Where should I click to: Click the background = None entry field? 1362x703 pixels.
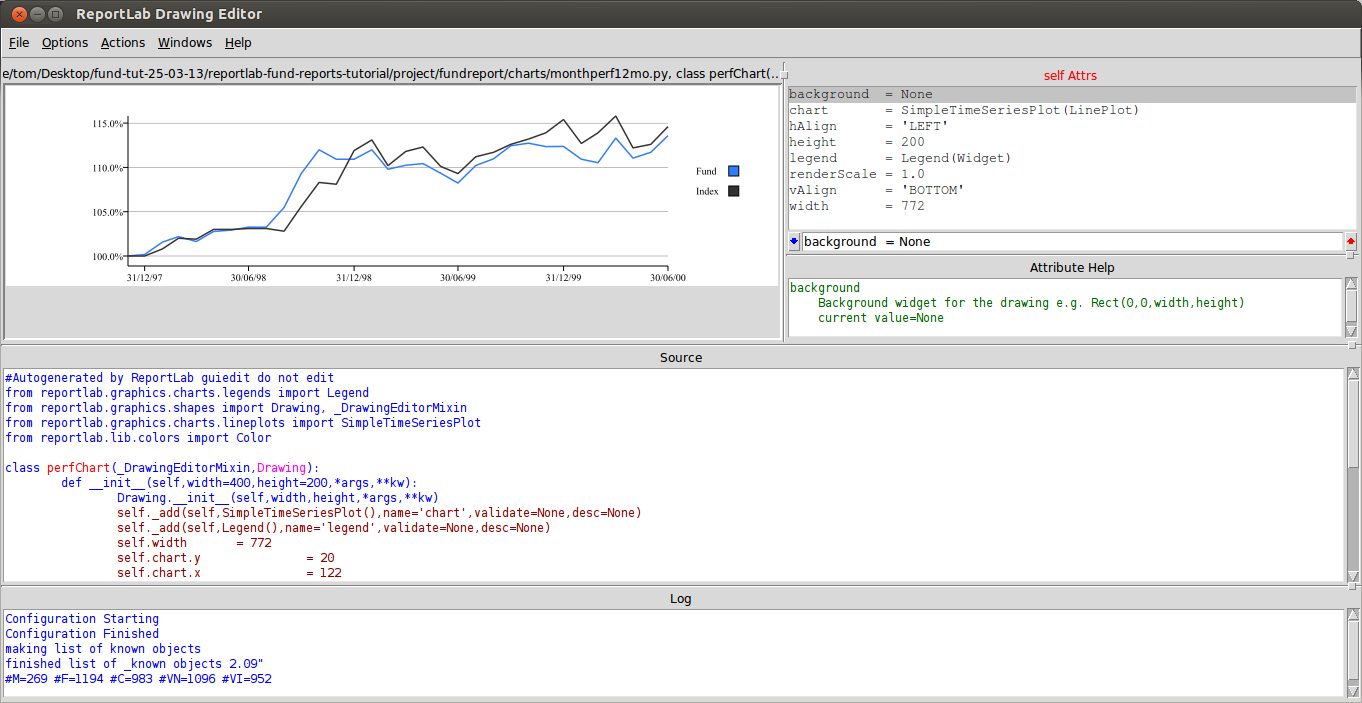tap(1072, 241)
